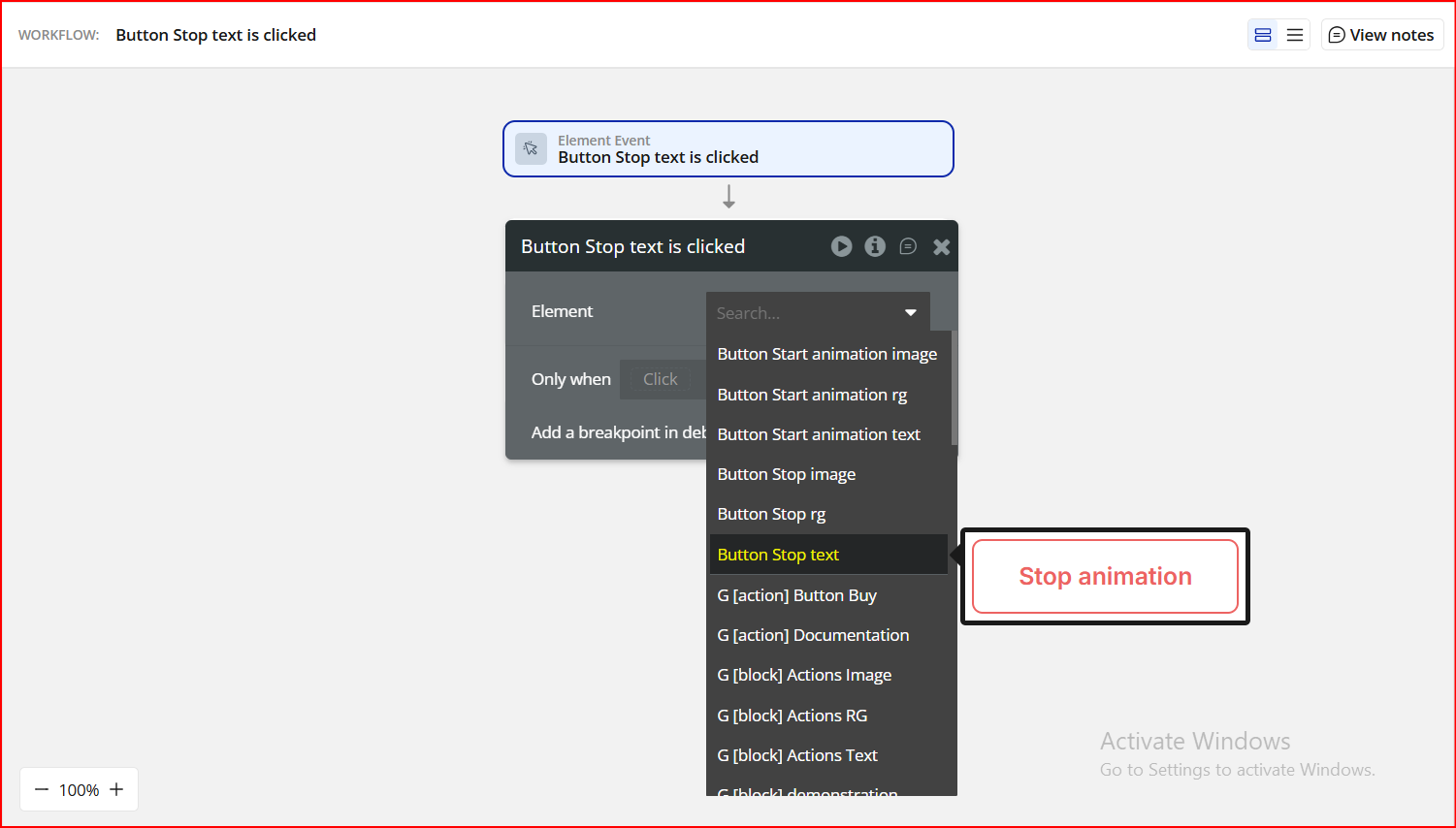Click the cursor icon on the event card
Image resolution: width=1456 pixels, height=828 pixels.
(531, 148)
